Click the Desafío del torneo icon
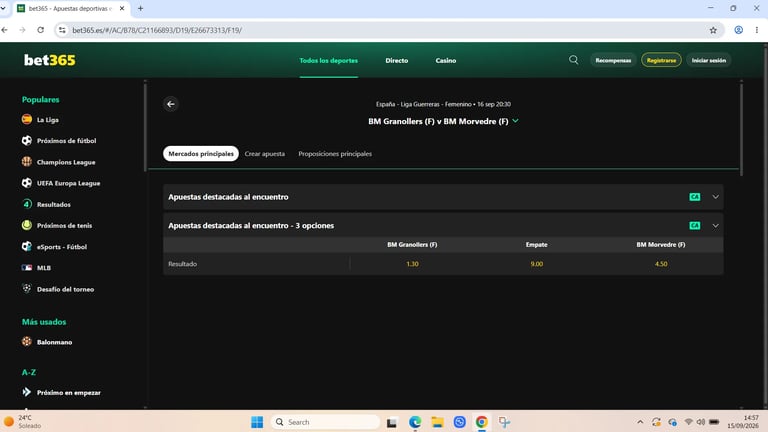 [x=27, y=288]
